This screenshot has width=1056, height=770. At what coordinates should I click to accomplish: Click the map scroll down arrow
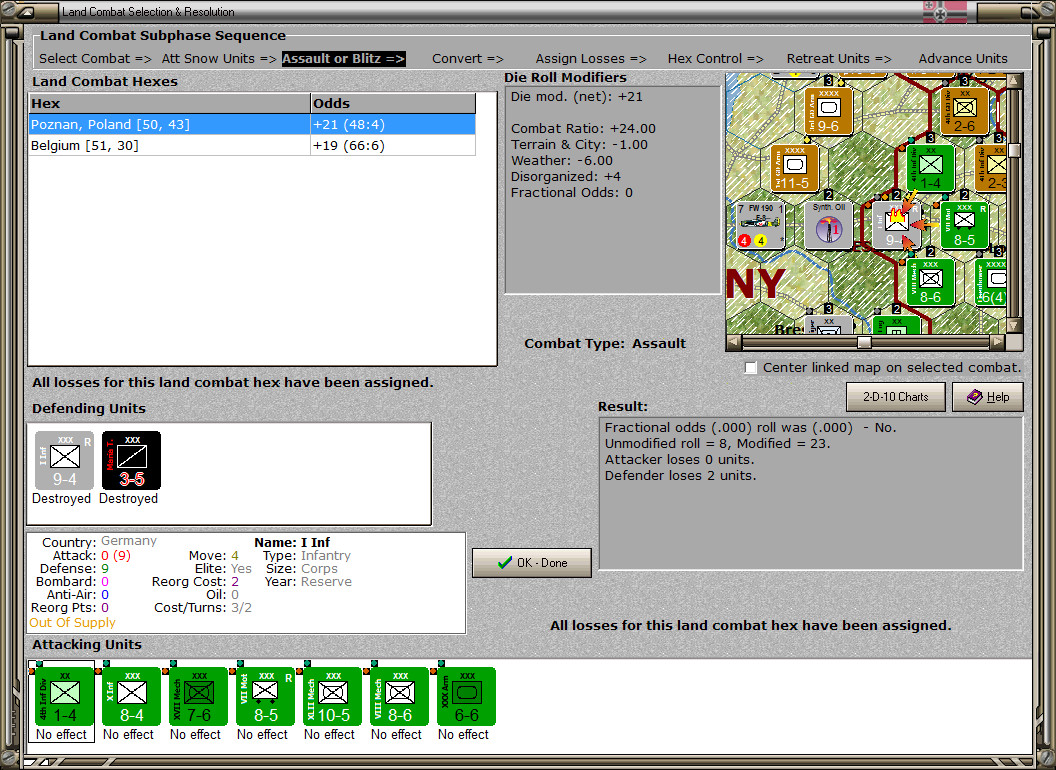click(x=1014, y=326)
